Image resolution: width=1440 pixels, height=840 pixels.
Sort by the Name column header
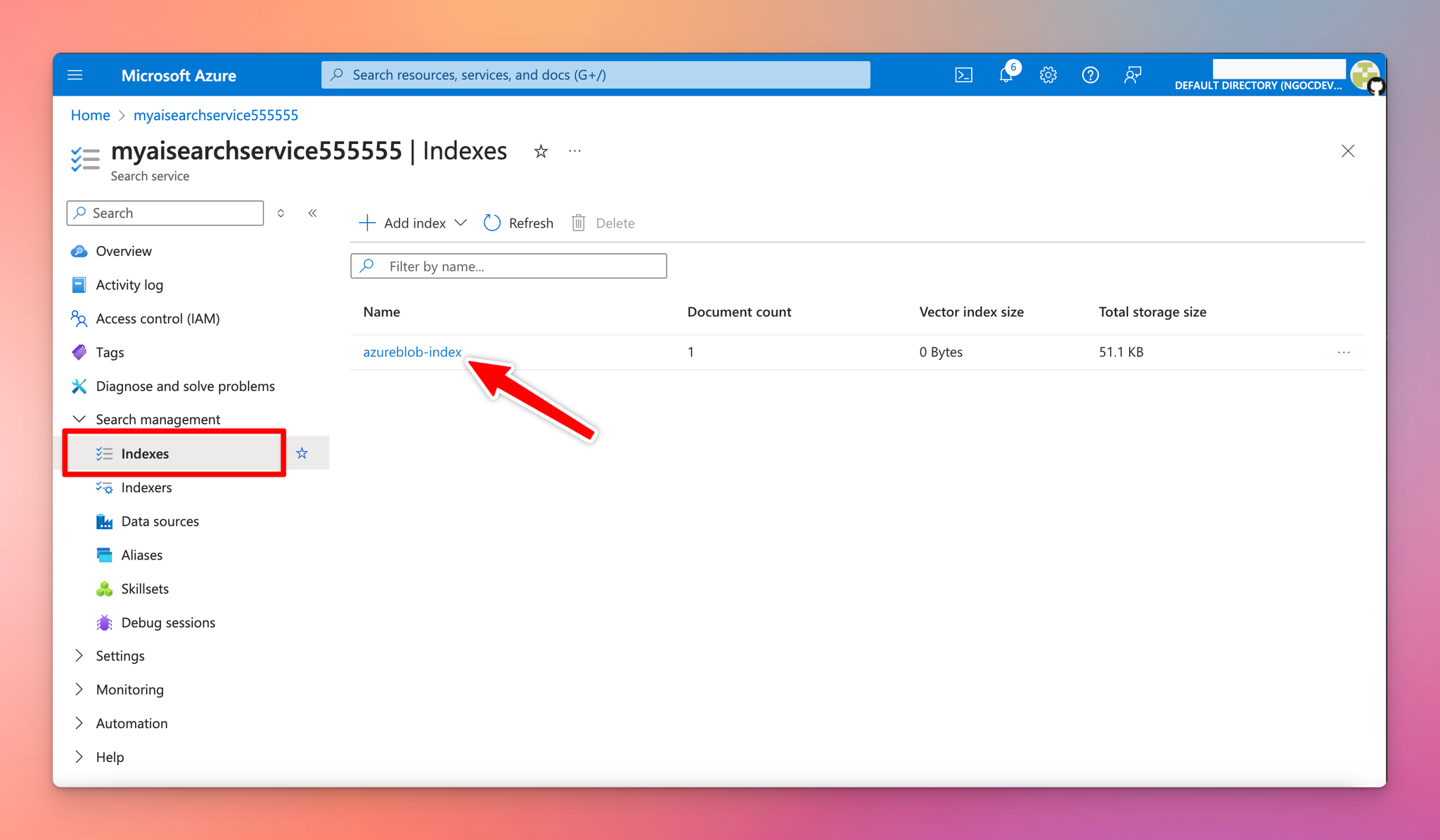[382, 311]
